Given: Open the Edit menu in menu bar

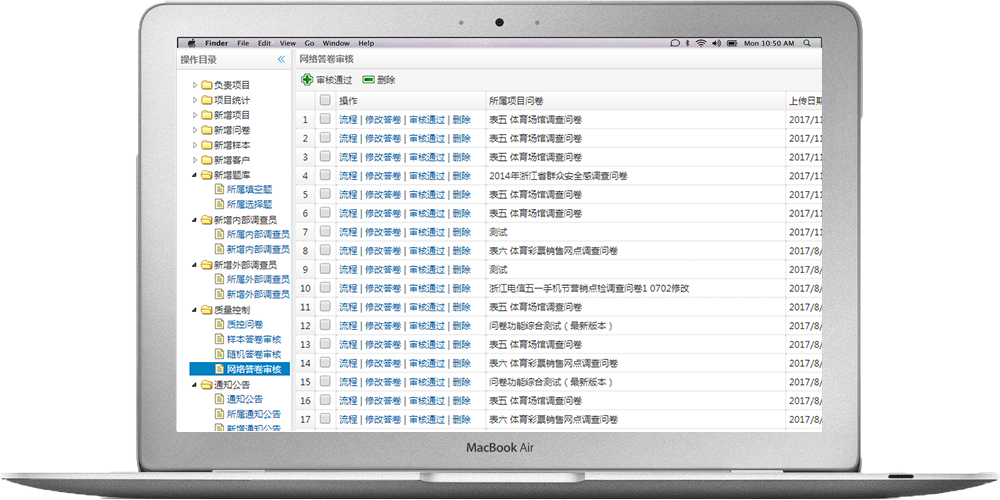Looking at the screenshot, I should [264, 43].
